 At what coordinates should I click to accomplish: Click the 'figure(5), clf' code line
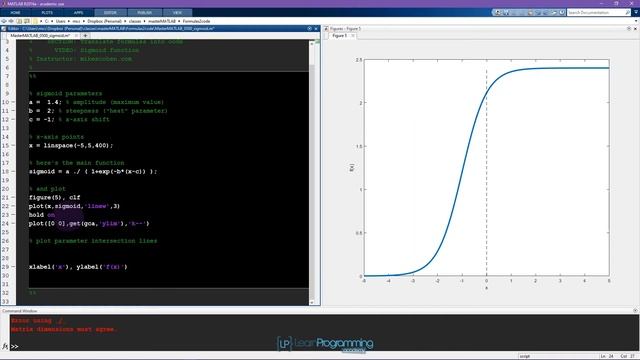[55, 198]
